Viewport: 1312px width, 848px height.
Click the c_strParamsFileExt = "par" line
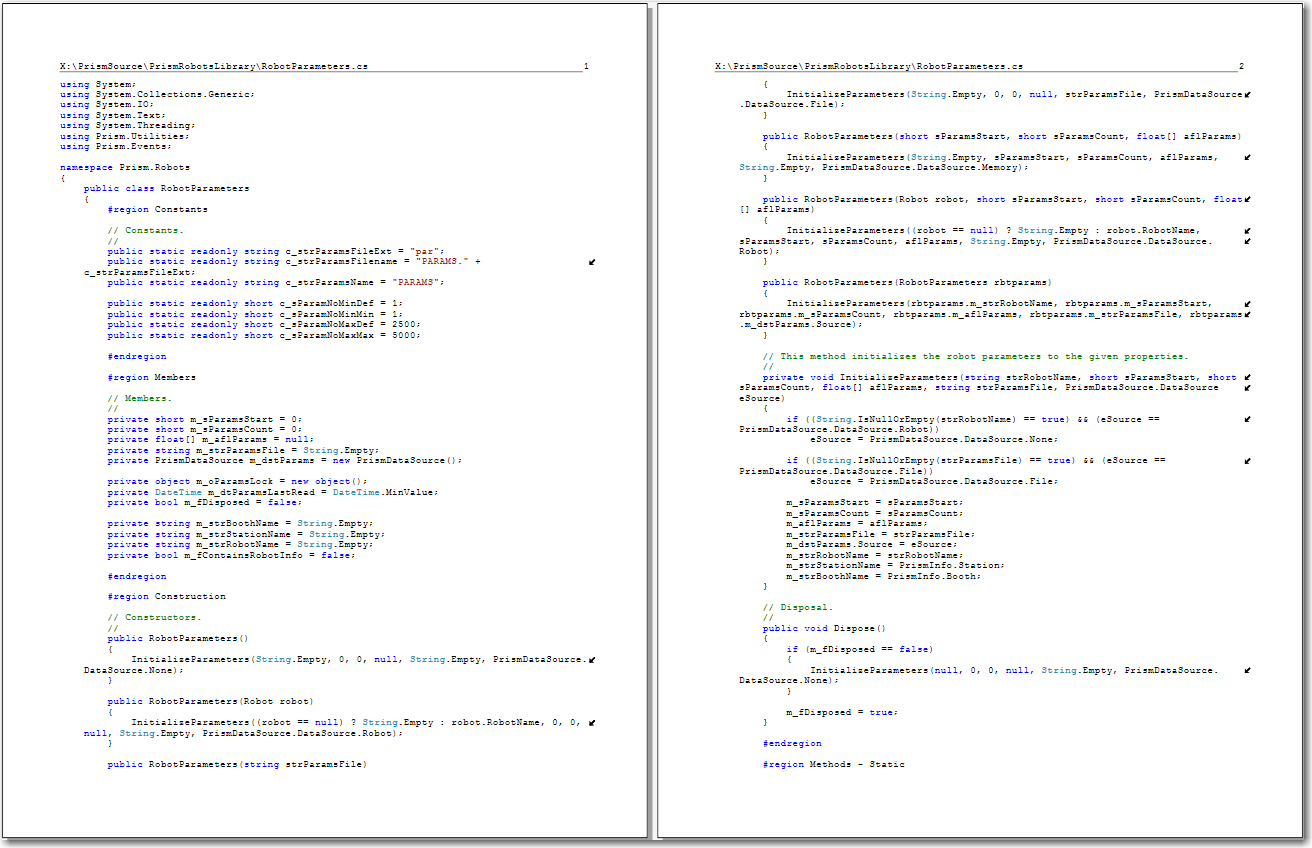point(276,251)
